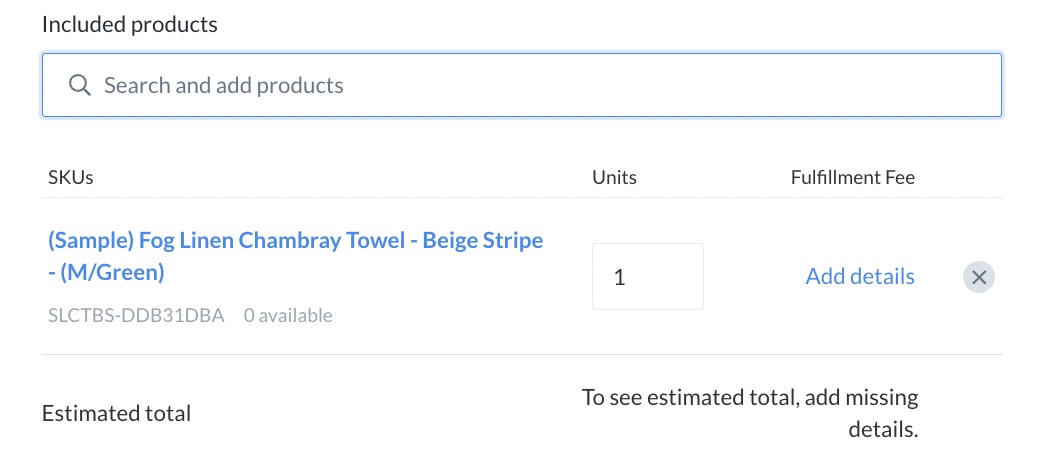Viewport: 1042px width, 474px height.
Task: Open the Fog Linen Chambray Towel link
Action: (295, 256)
